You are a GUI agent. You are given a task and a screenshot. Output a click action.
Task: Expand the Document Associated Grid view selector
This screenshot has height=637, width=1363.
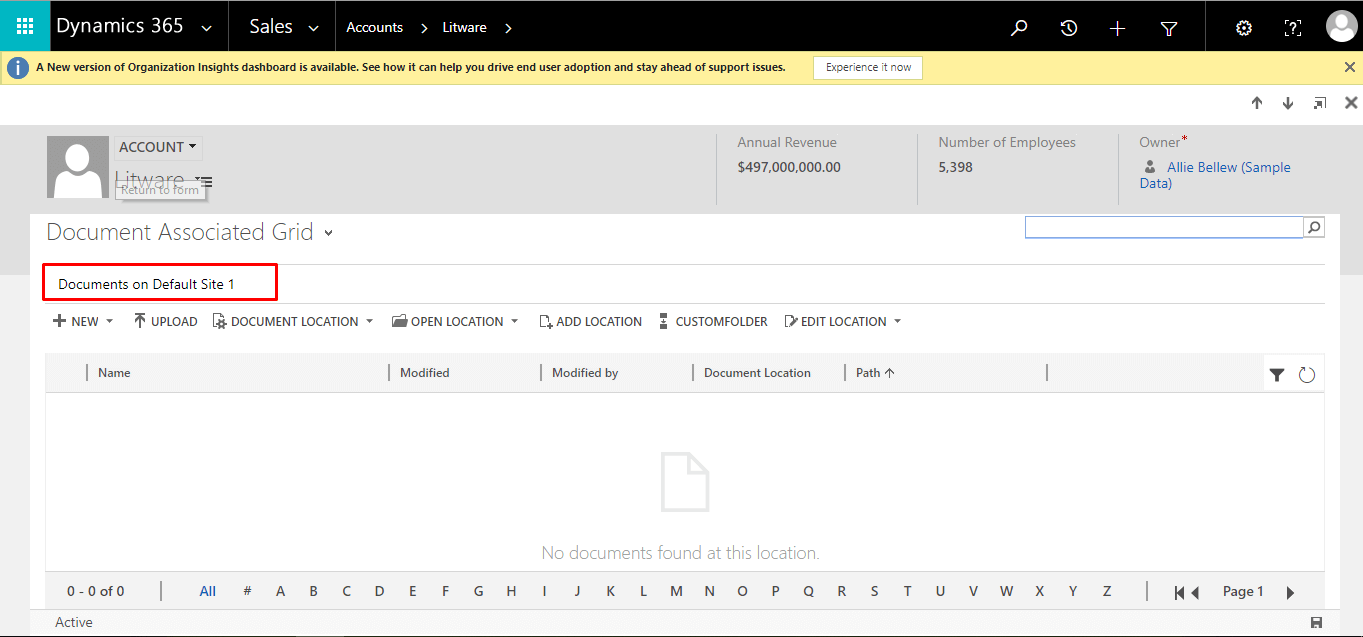click(x=328, y=233)
